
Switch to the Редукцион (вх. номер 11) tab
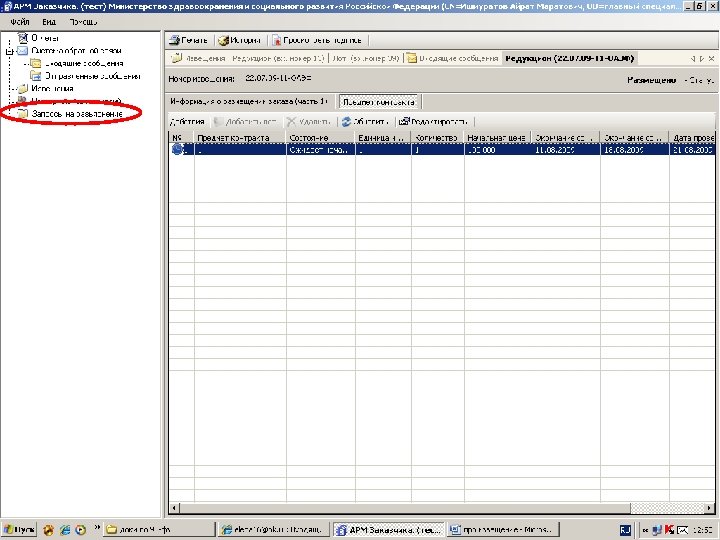pos(278,58)
